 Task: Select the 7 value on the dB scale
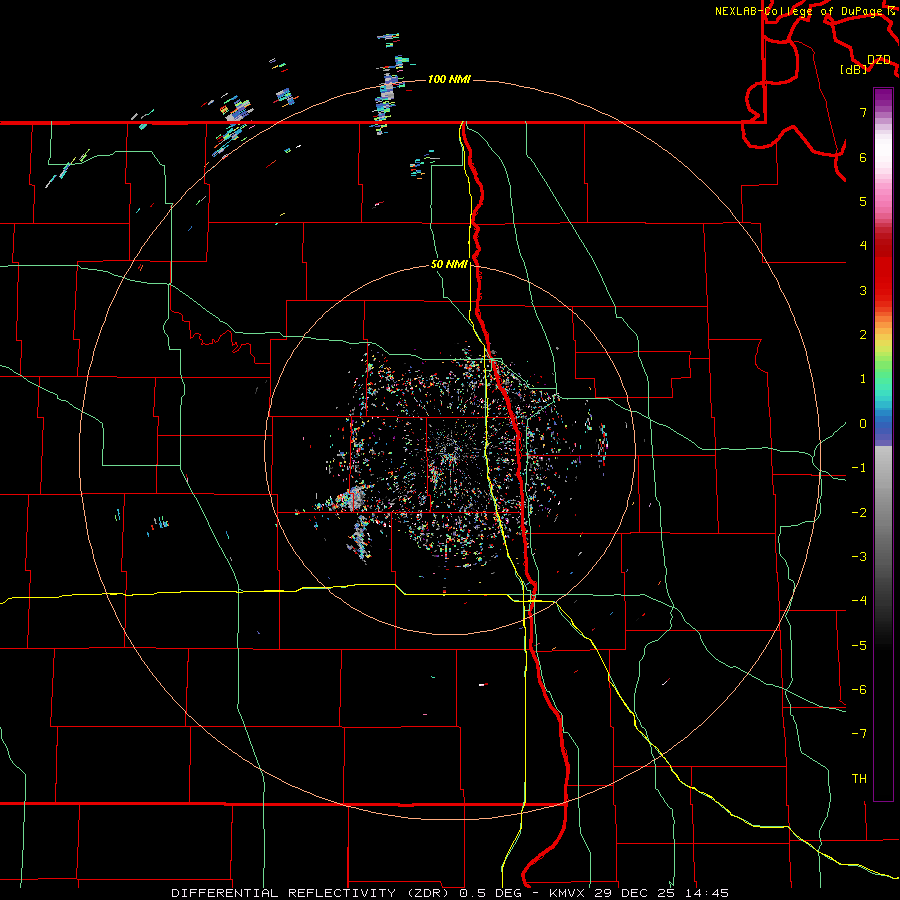pyautogui.click(x=863, y=112)
